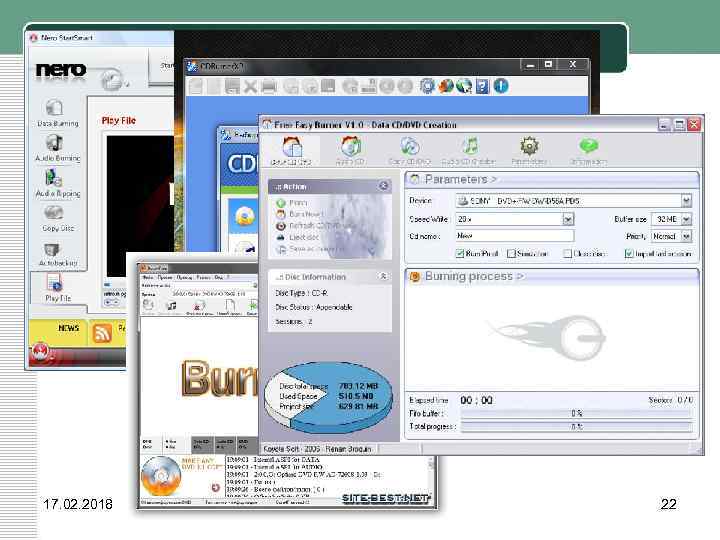Open Audio Ripping in Nero StartSmart
720x540 pixels.
tap(57, 184)
